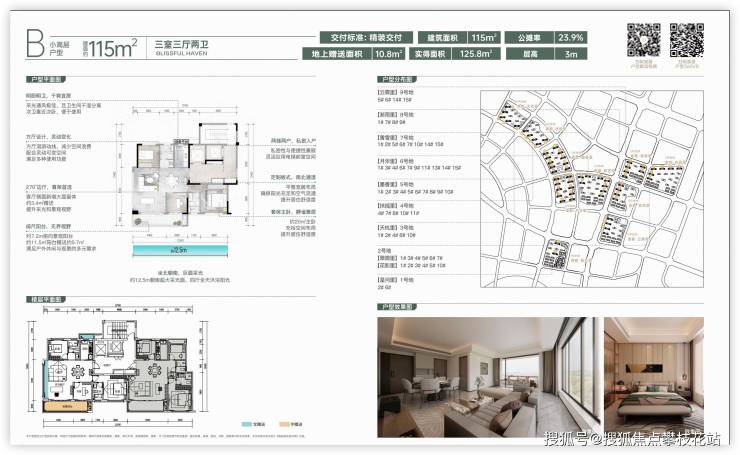The image size is (740, 455).
Task: Click the 实得面积 125.8m² value
Action: point(476,54)
